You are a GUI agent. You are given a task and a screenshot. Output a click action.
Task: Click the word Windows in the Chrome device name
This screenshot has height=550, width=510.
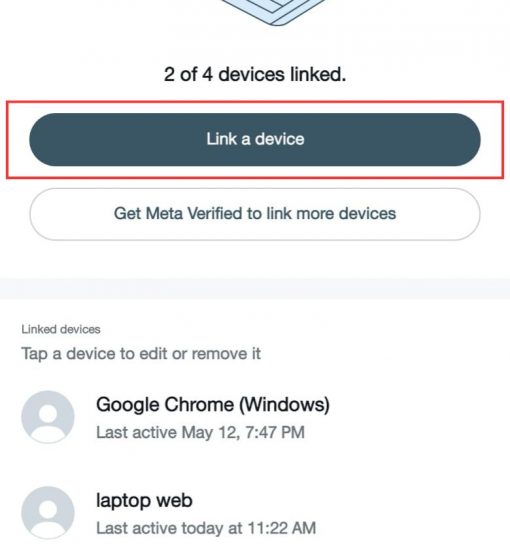[284, 404]
